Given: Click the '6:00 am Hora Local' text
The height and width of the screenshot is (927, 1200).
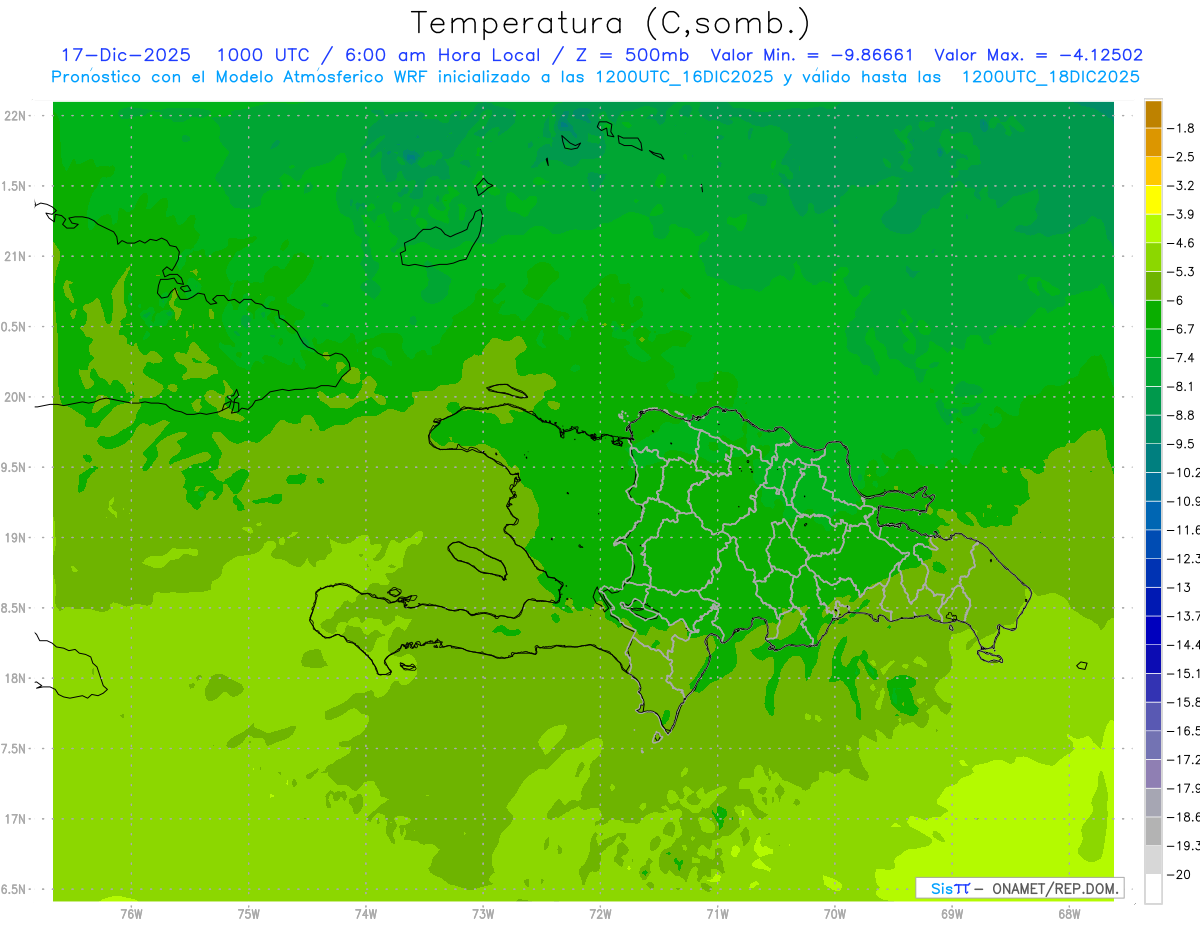Looking at the screenshot, I should (x=445, y=55).
